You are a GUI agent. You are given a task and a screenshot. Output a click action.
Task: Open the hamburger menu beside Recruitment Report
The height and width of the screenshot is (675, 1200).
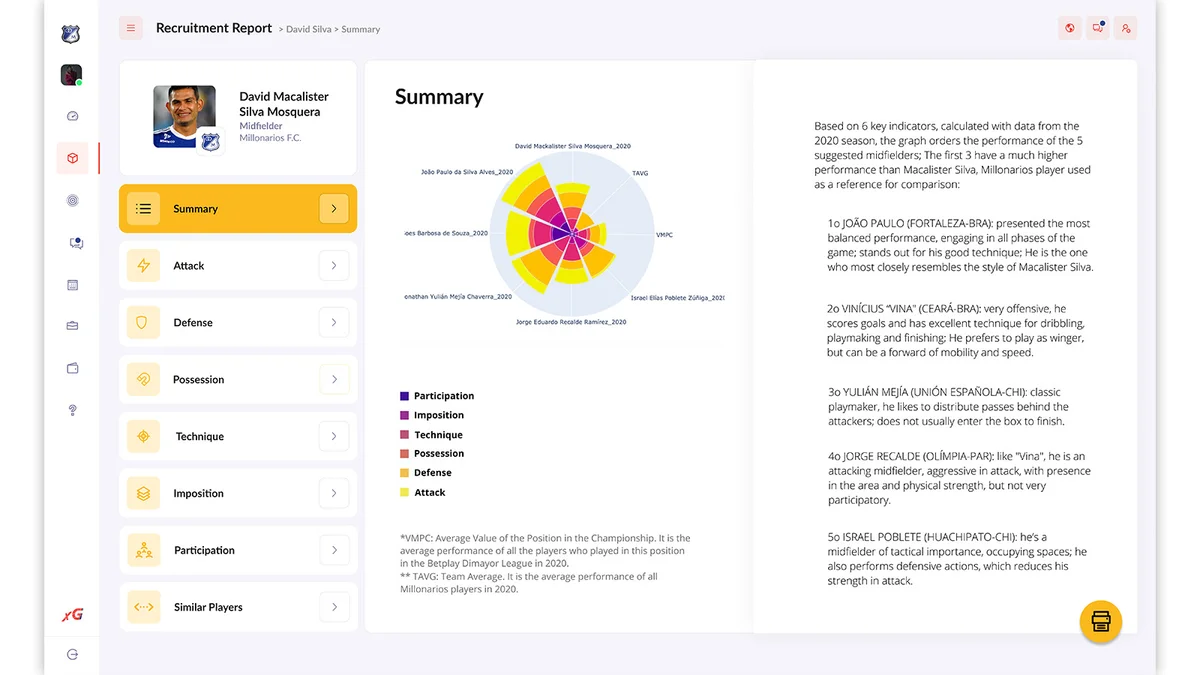131,27
